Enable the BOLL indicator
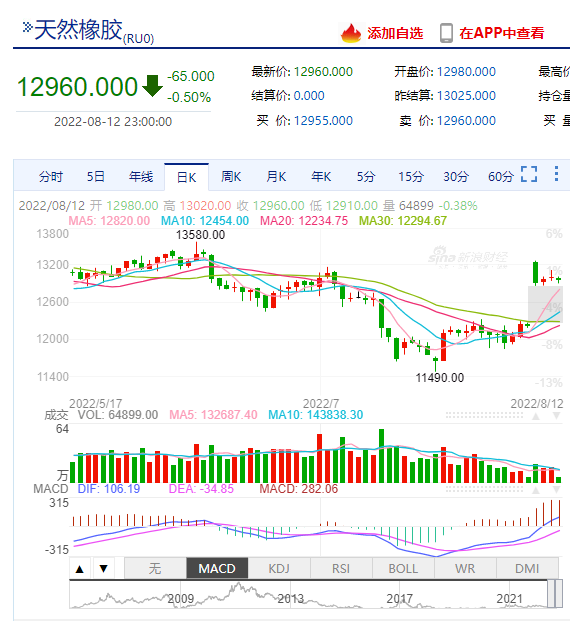The height and width of the screenshot is (621, 570). (x=403, y=569)
